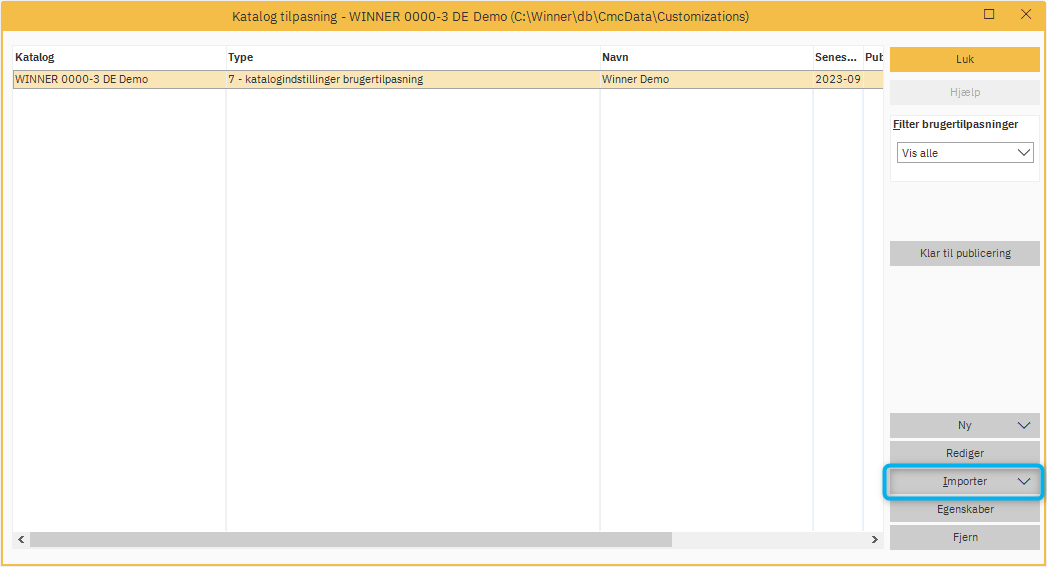Viewport: 1047px width, 567px height.
Task: Open the Vis alle filter dropdown
Action: point(965,153)
